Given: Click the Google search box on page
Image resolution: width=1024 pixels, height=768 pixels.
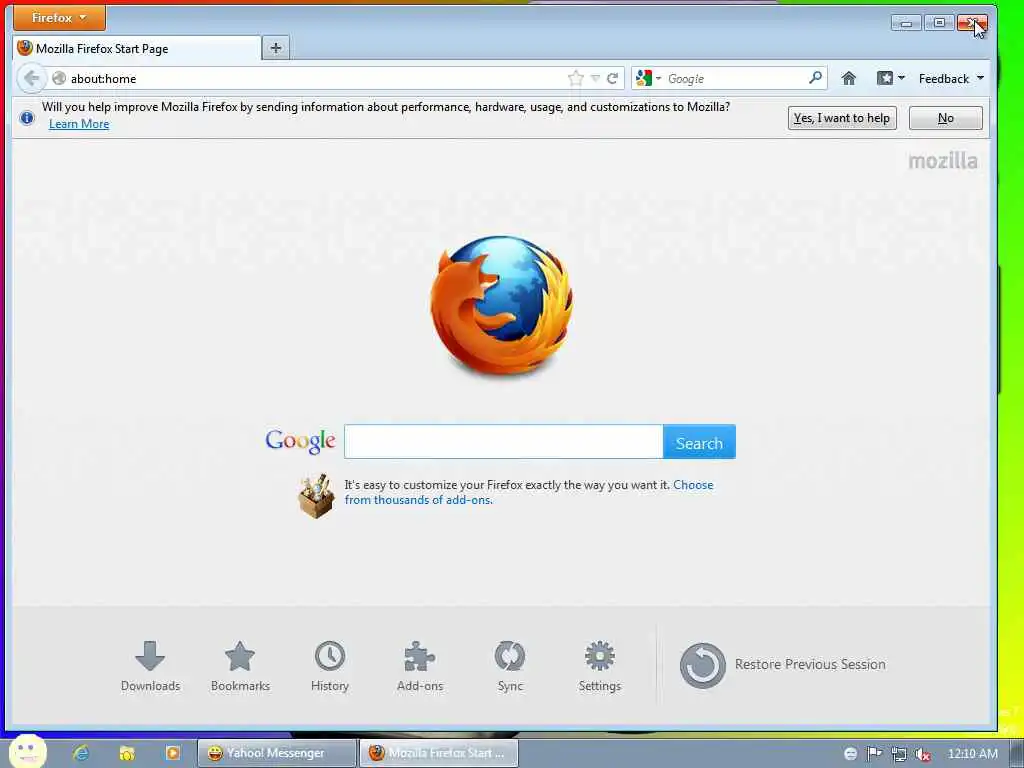Looking at the screenshot, I should (504, 441).
